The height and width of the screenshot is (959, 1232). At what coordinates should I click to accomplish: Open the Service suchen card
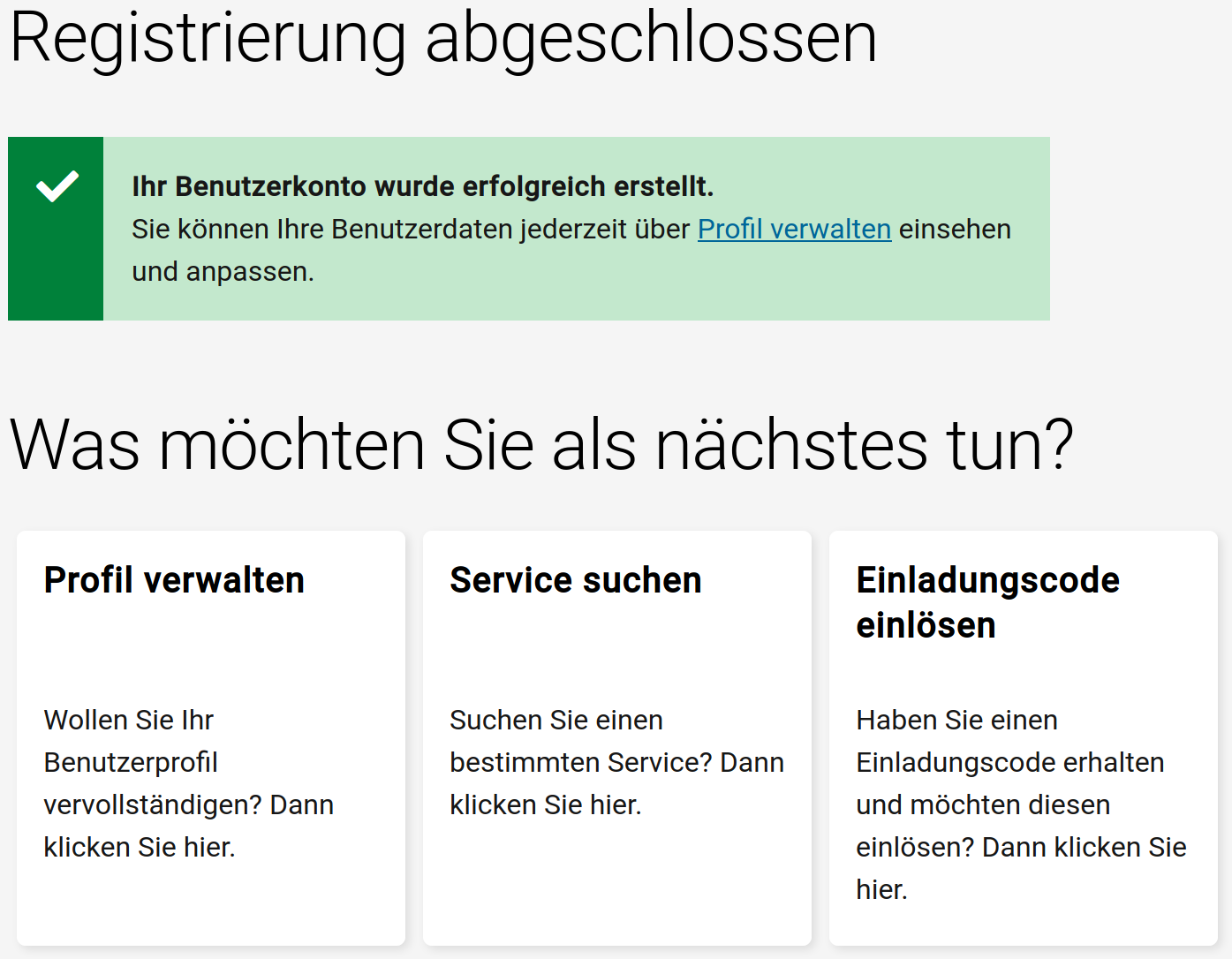pyautogui.click(x=616, y=737)
